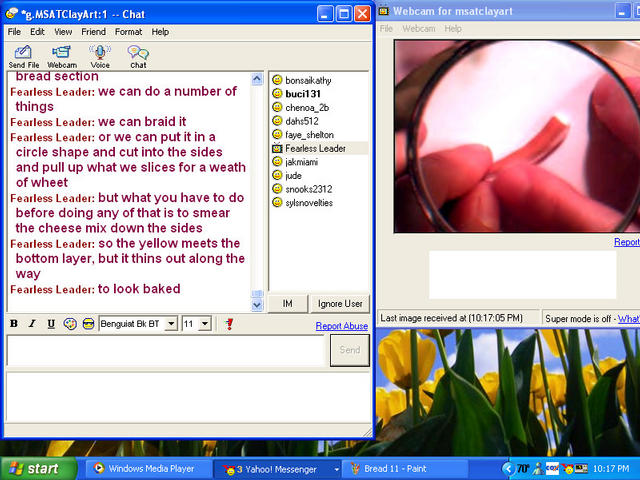Screen dimensions: 640x480
Task: Click the webcam video image
Action: (x=517, y=136)
